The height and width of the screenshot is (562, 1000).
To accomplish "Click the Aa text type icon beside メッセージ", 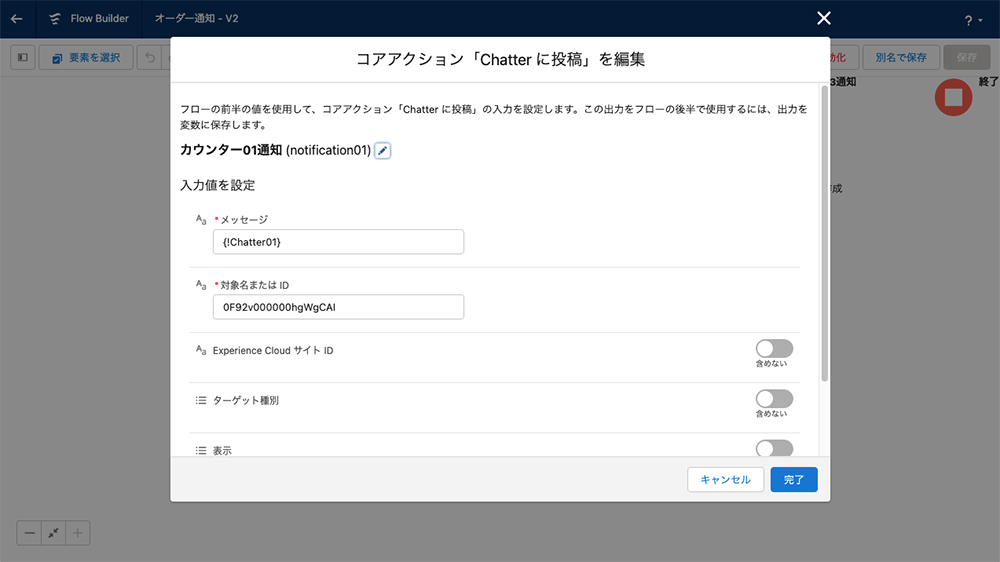I will (x=201, y=220).
